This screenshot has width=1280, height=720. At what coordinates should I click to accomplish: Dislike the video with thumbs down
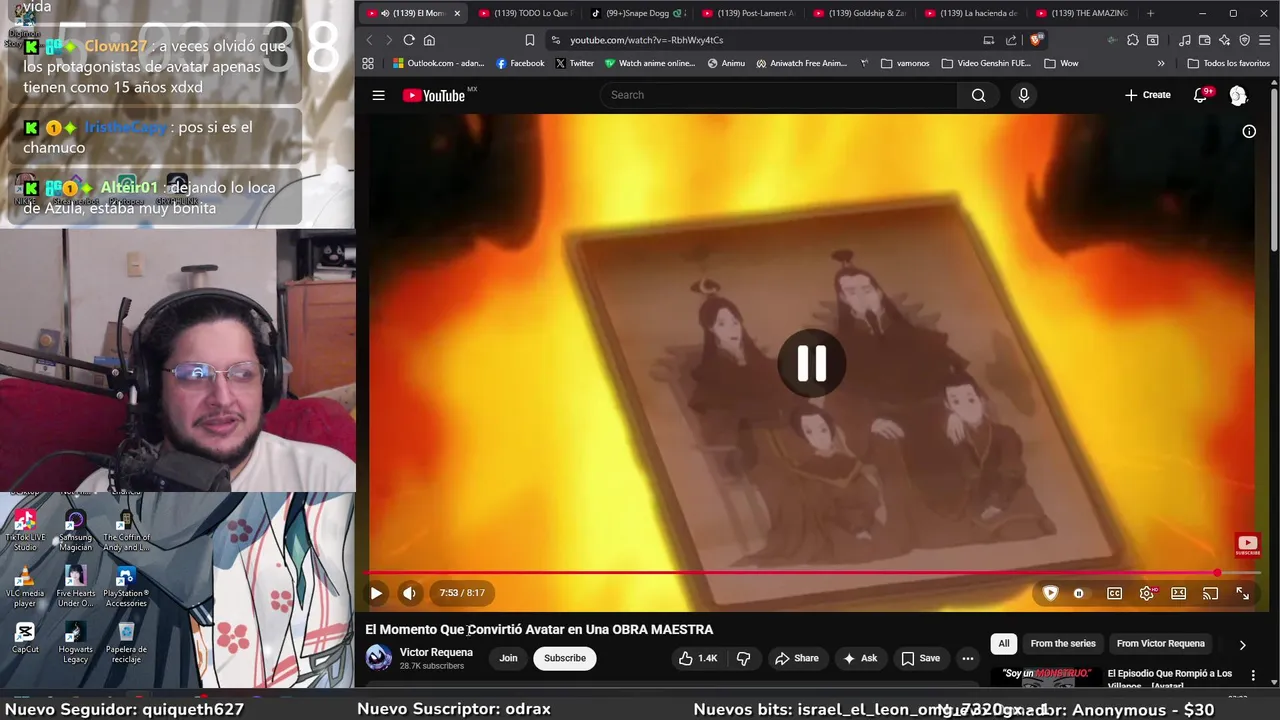(743, 658)
